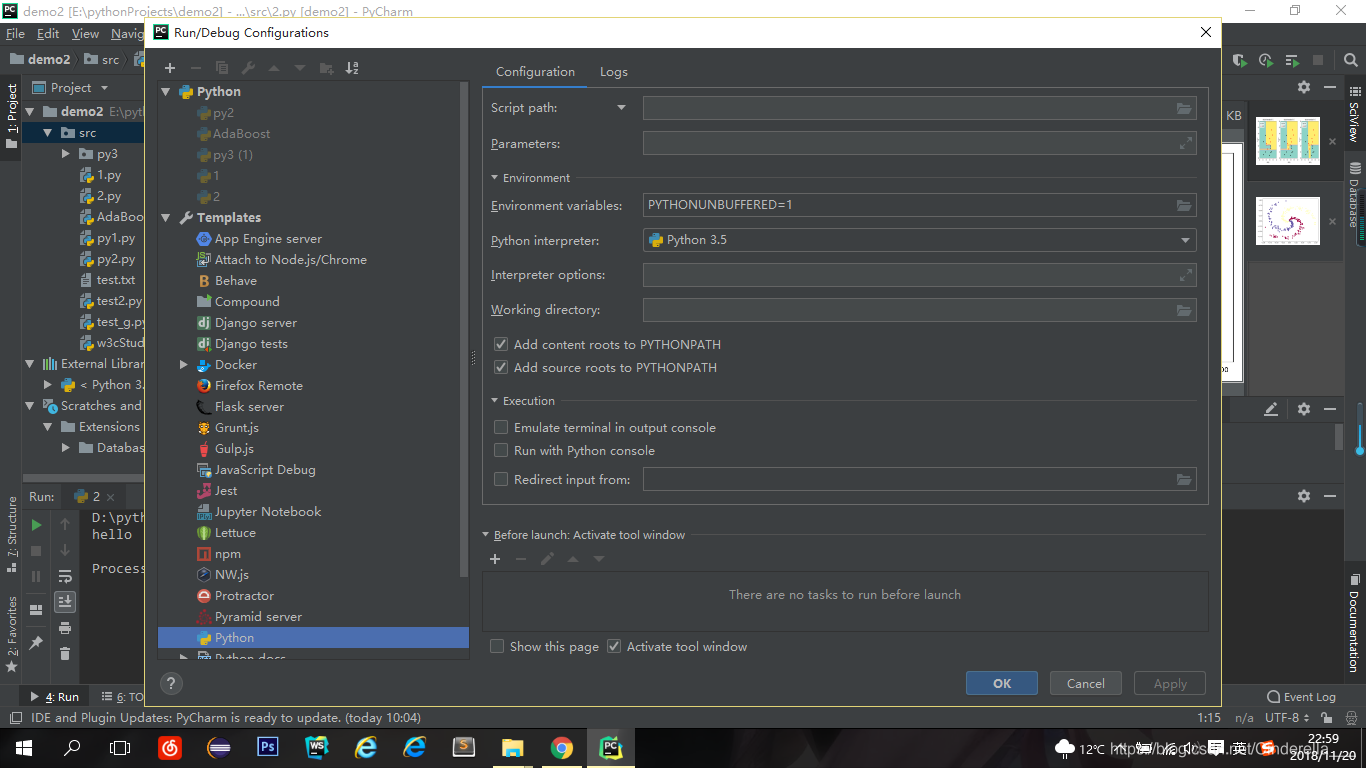Collapse the Execution section
The height and width of the screenshot is (768, 1366).
[x=494, y=401]
